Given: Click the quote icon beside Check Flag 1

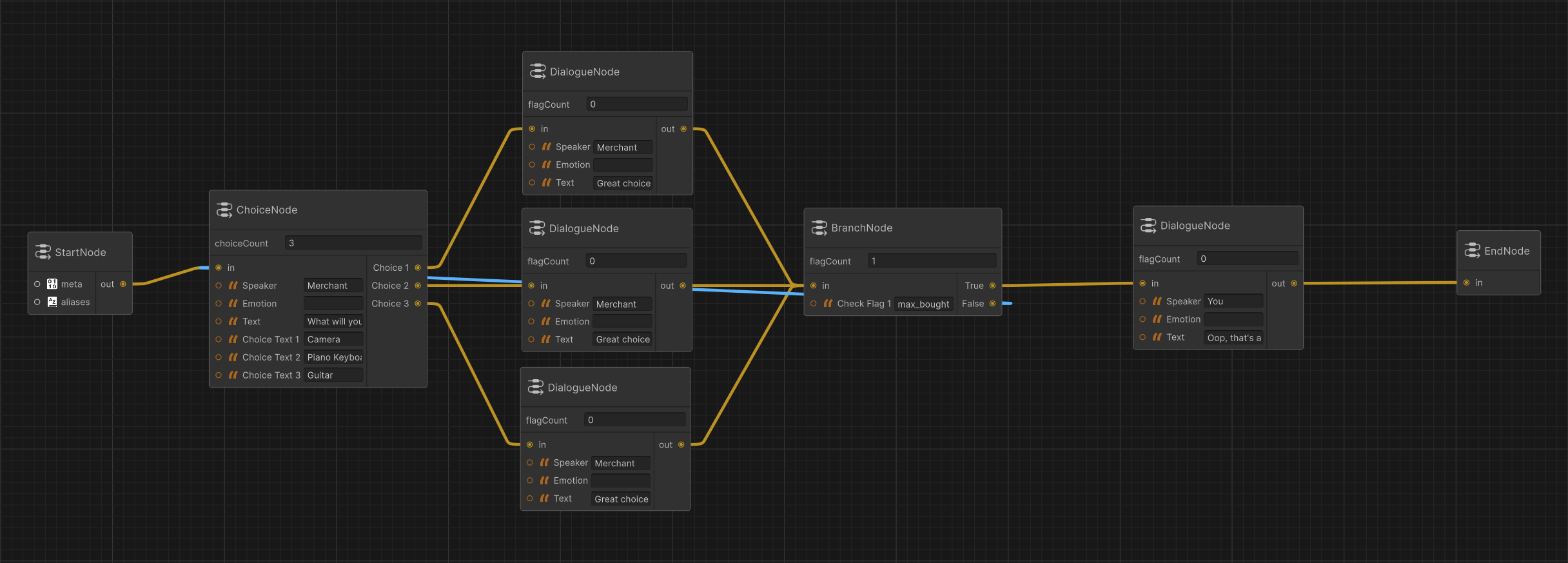Looking at the screenshot, I should pos(828,303).
